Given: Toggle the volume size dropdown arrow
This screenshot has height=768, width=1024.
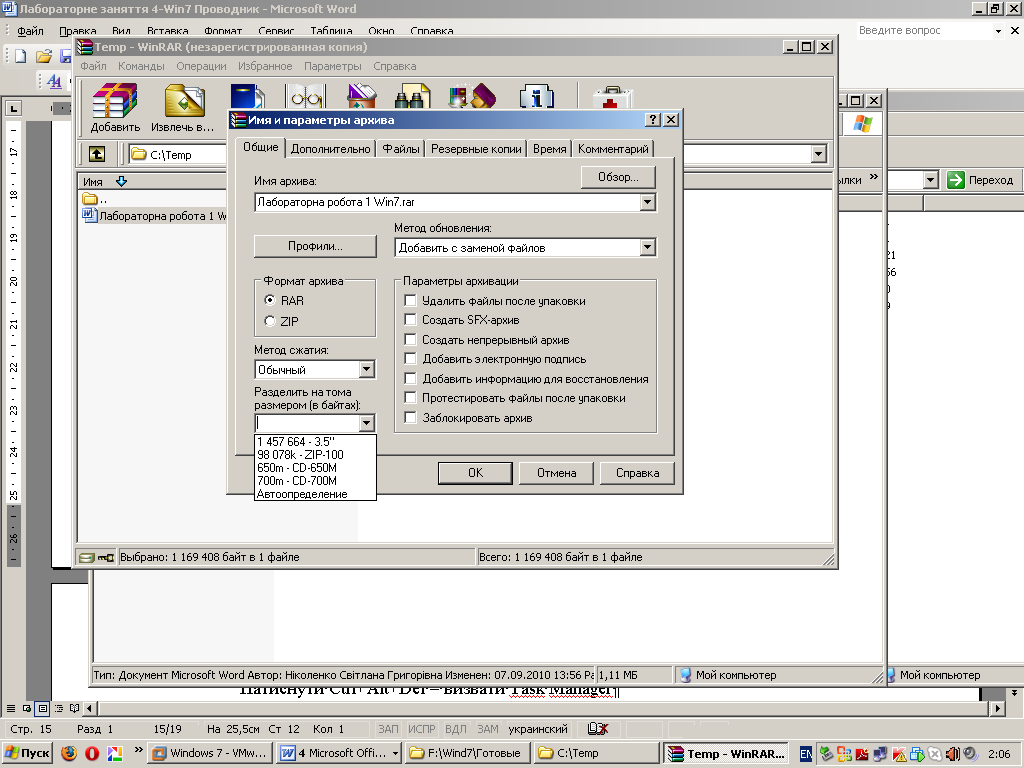Looking at the screenshot, I should 366,423.
